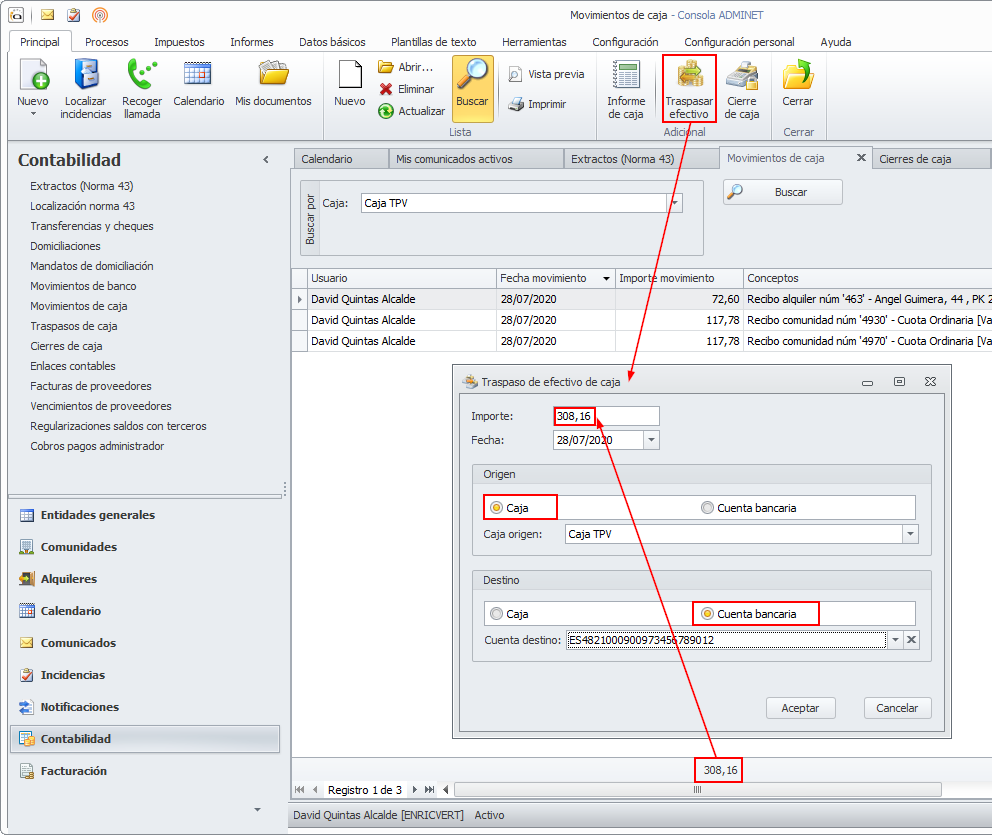Switch to the Cierres de caja tab

(914, 159)
